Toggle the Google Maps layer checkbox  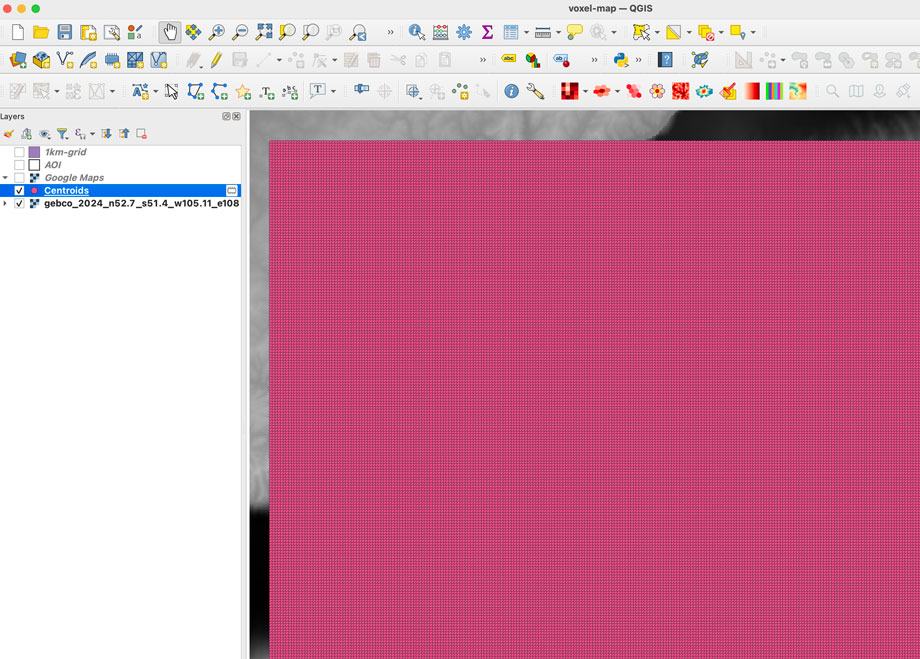point(19,178)
